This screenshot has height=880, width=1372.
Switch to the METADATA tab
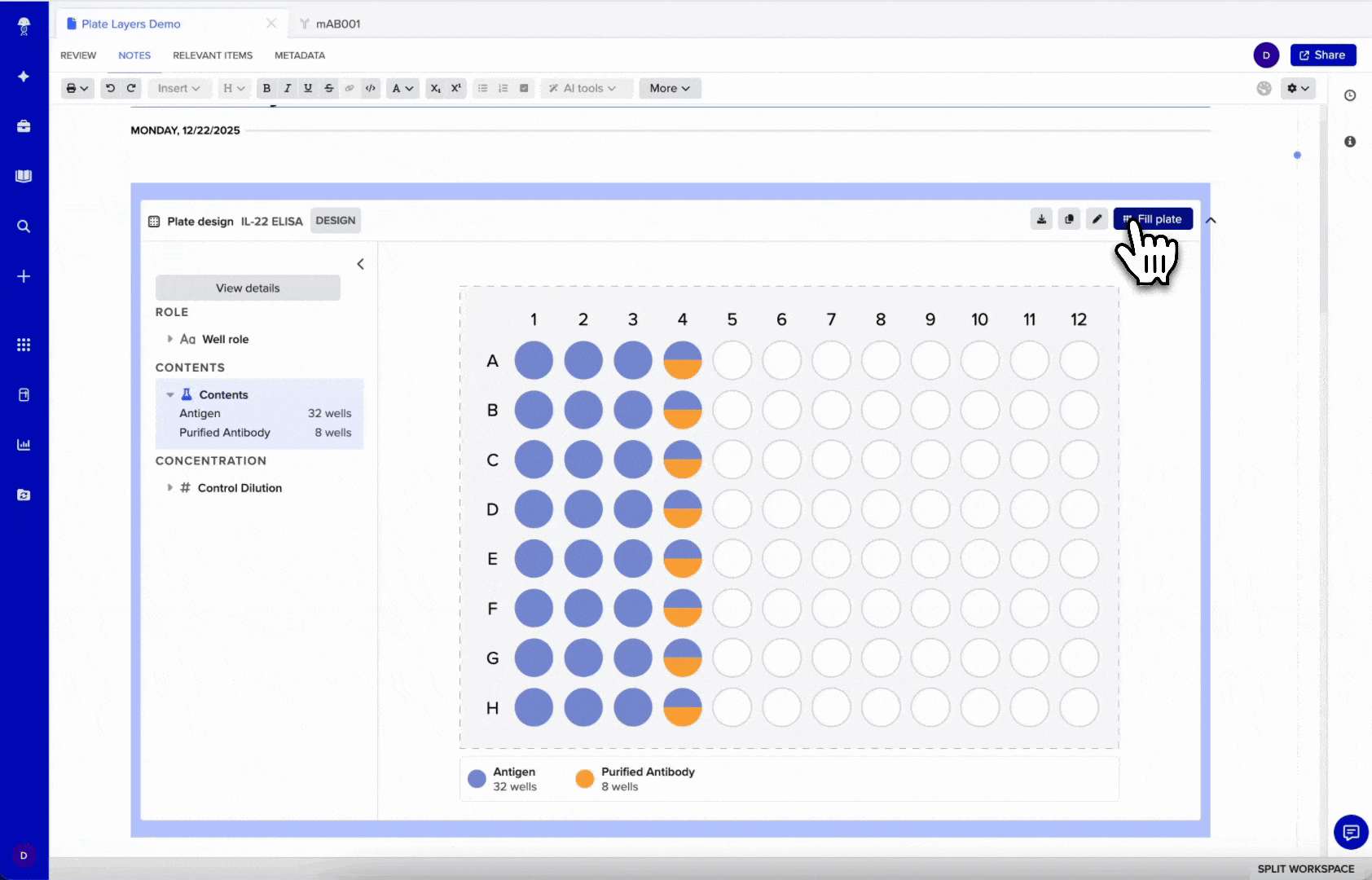click(x=299, y=55)
